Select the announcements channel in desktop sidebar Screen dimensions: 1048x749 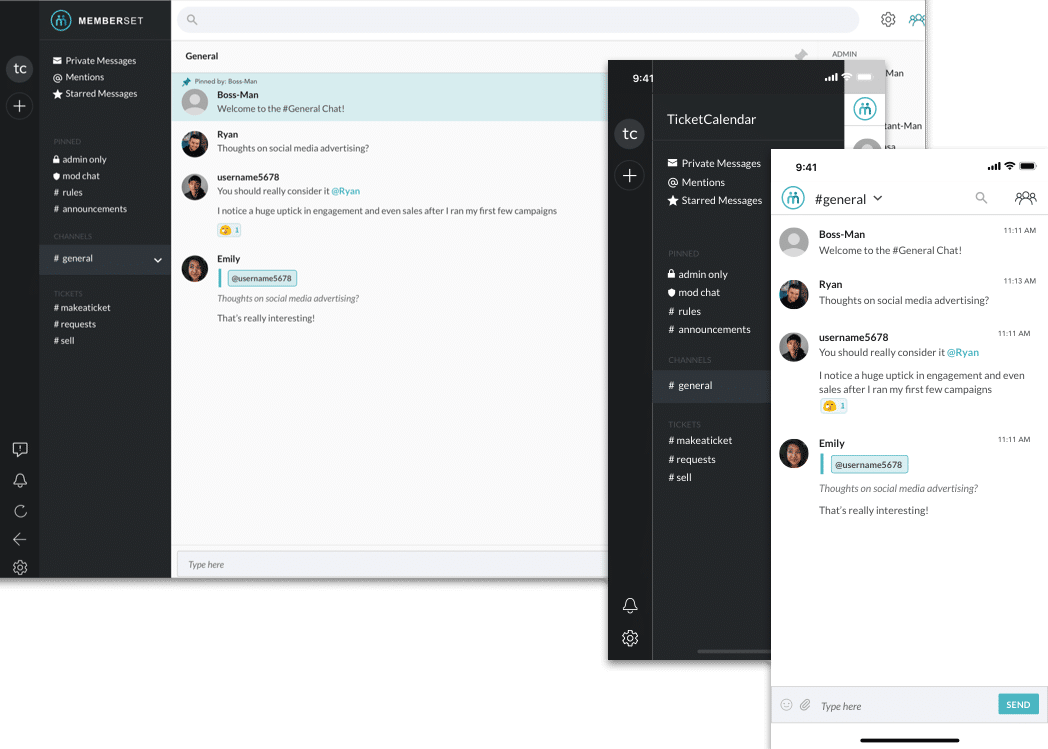93,209
